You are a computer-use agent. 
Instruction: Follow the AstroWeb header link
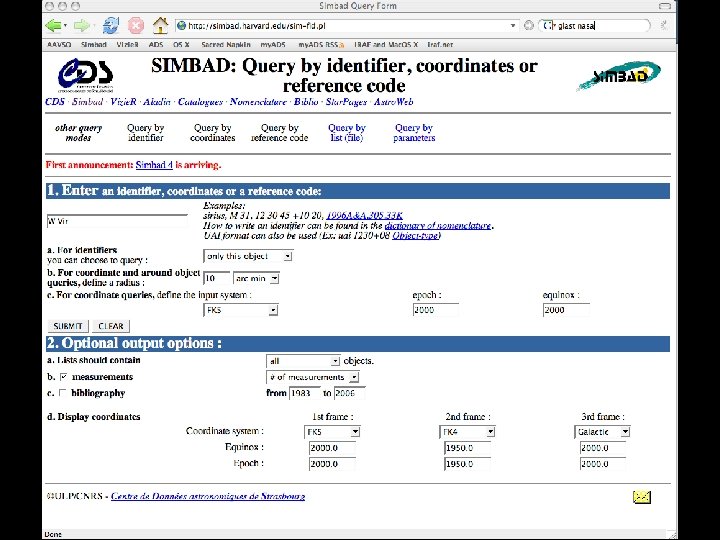tap(394, 102)
